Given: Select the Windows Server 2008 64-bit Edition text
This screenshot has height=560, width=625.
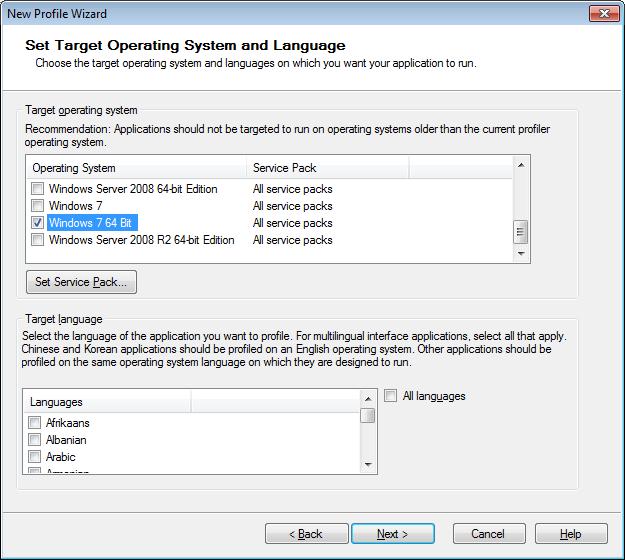Looking at the screenshot, I should [133, 189].
